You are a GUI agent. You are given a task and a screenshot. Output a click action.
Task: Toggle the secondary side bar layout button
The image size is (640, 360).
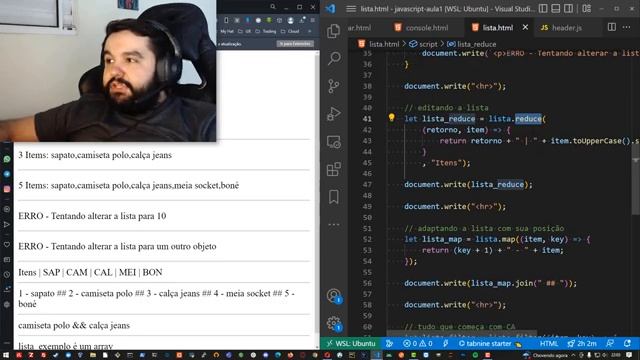point(568,9)
